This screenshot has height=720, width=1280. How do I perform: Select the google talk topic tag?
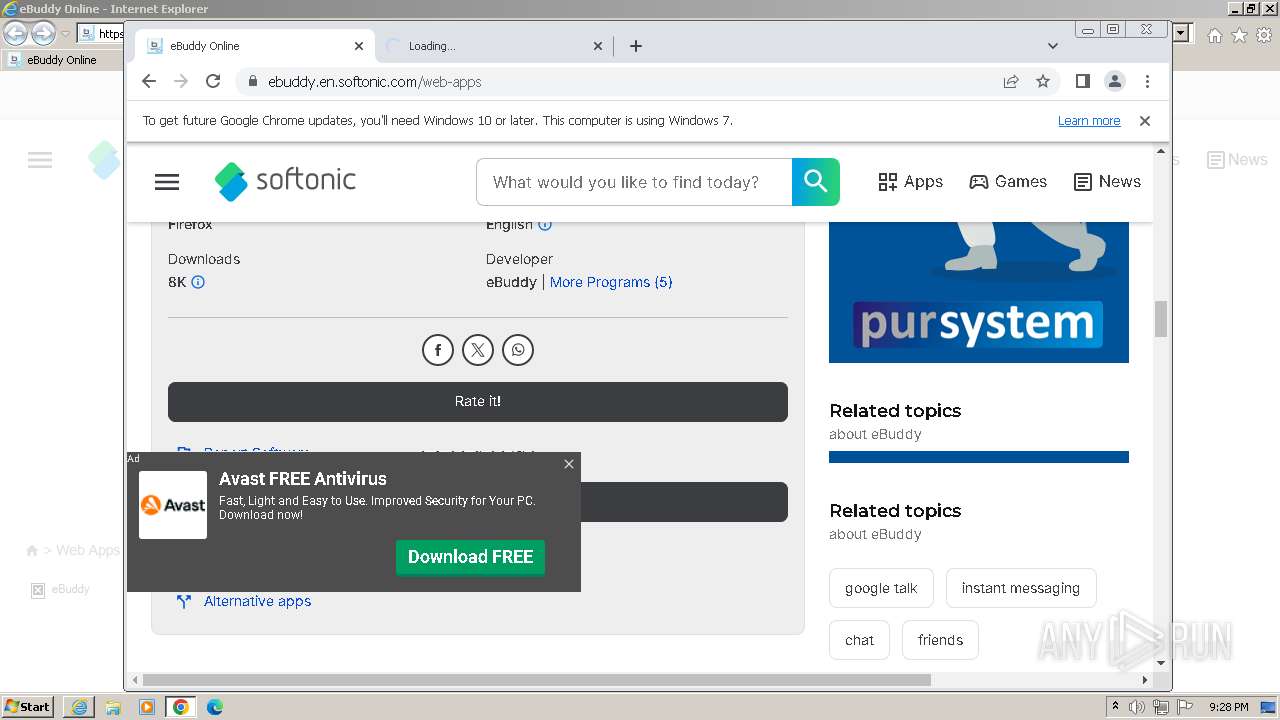coord(881,588)
